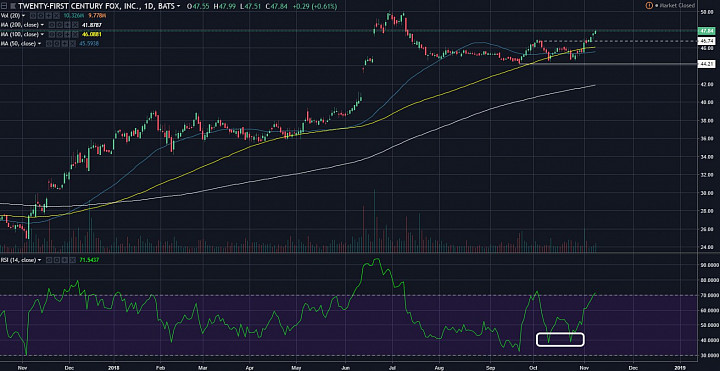Open the MA (100, close) dropdown arrow
720x371 pixels.
(x=42, y=34)
